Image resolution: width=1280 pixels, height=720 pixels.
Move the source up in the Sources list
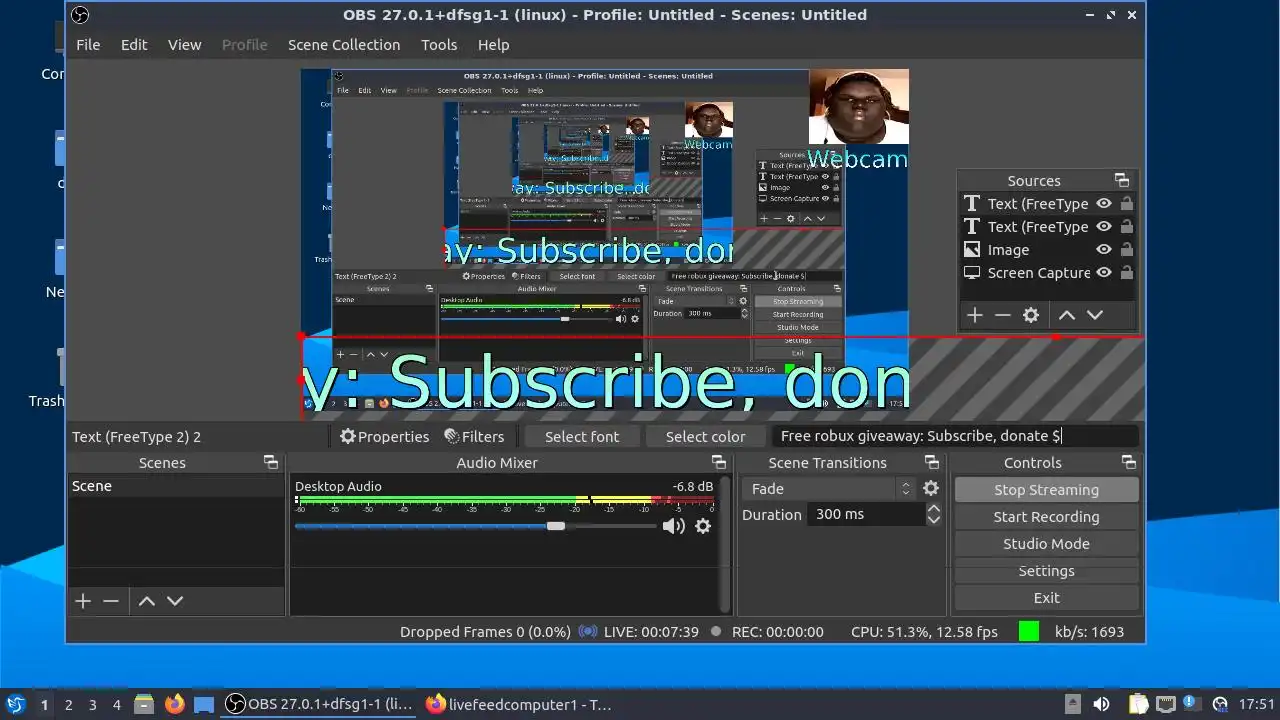tap(1067, 315)
